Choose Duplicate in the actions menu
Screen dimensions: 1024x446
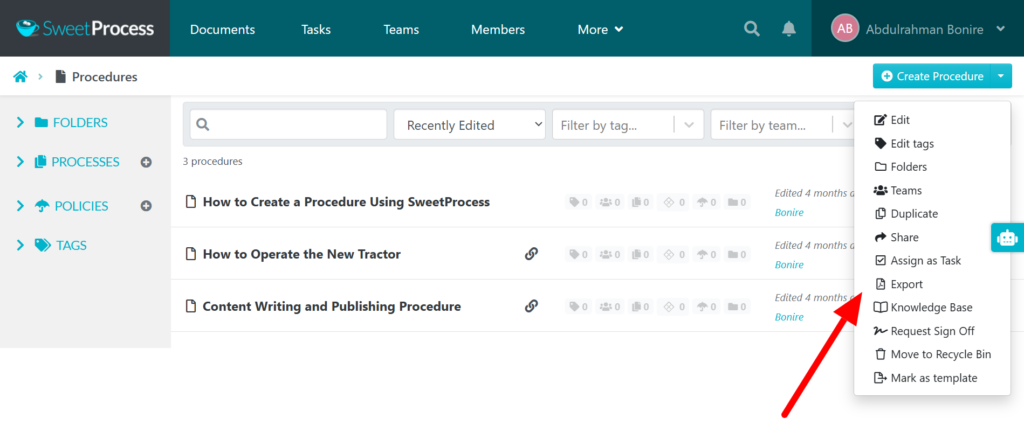(913, 214)
